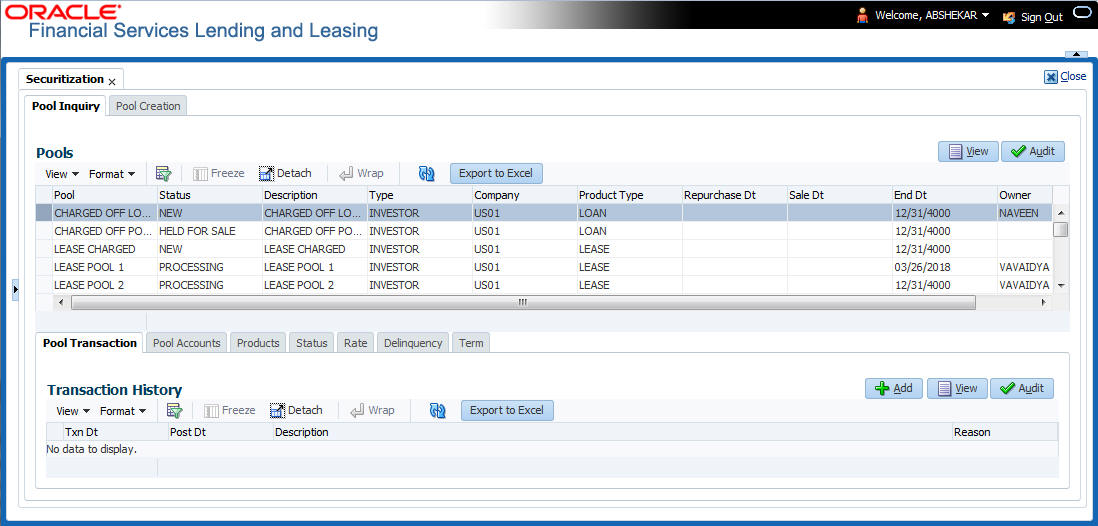Click Query by Example icon in Transaction History
This screenshot has height=526, width=1098.
174,410
